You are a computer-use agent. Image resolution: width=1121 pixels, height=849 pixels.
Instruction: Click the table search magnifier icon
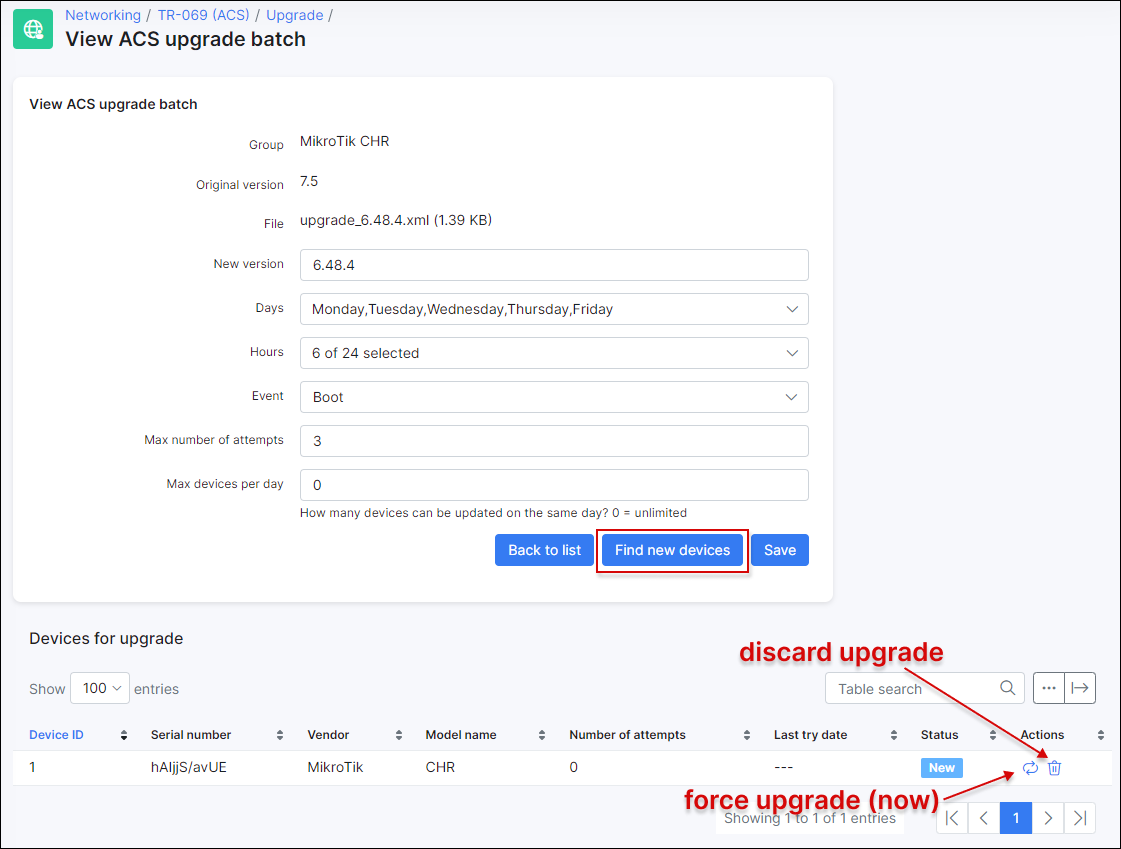tap(1007, 688)
